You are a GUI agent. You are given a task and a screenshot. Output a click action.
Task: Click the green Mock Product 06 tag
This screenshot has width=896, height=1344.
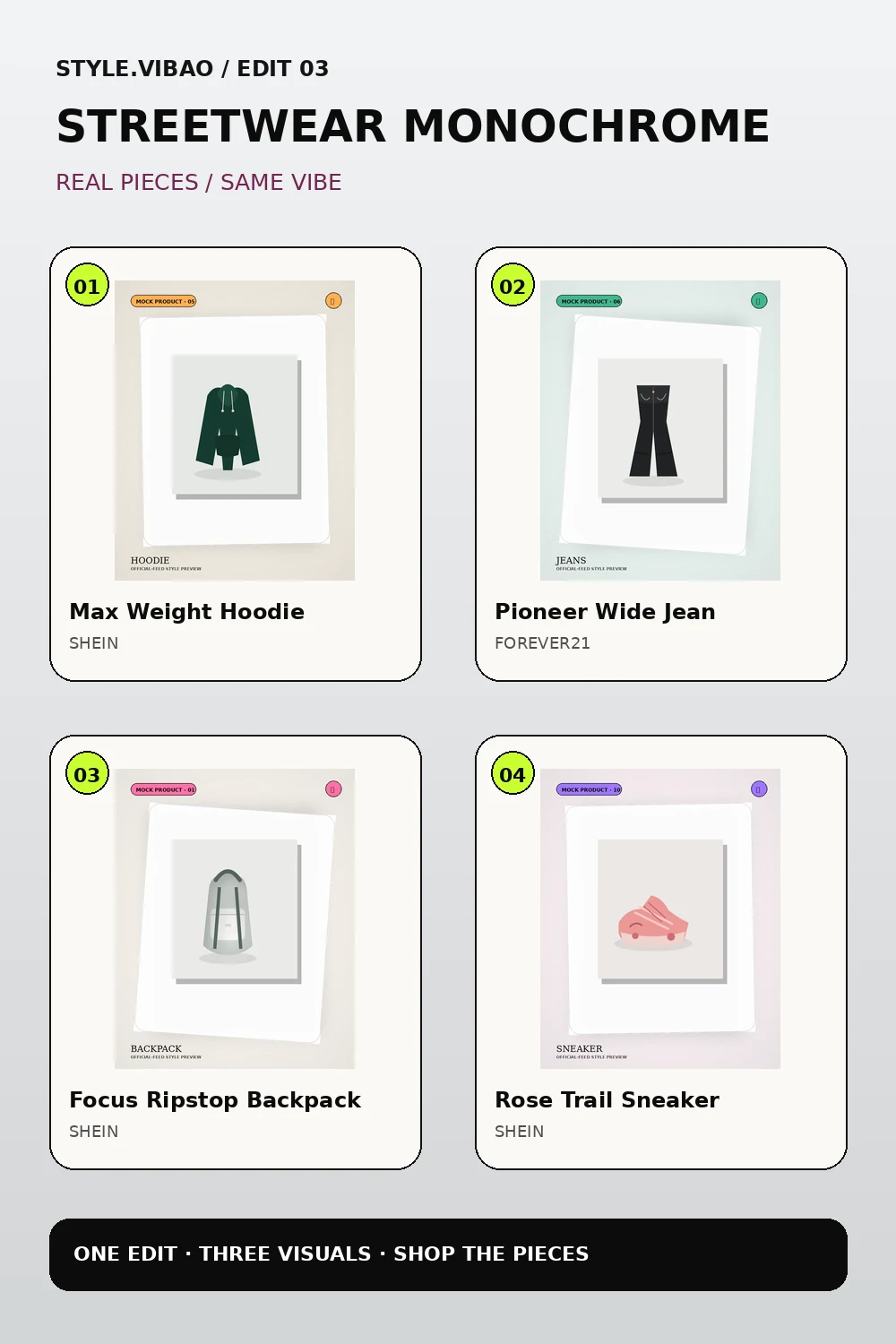coord(590,301)
